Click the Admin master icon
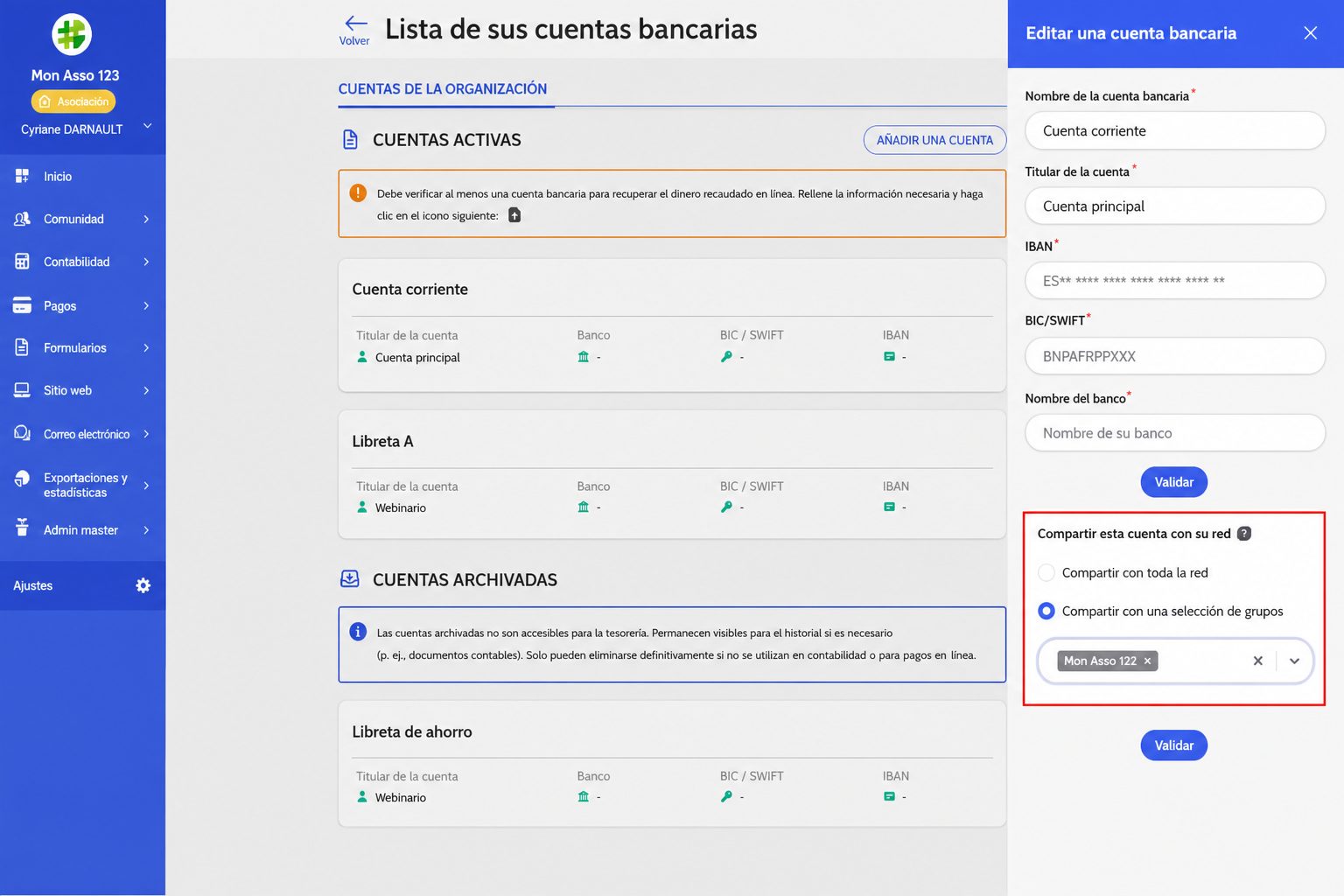This screenshot has height=896, width=1344. 22,528
